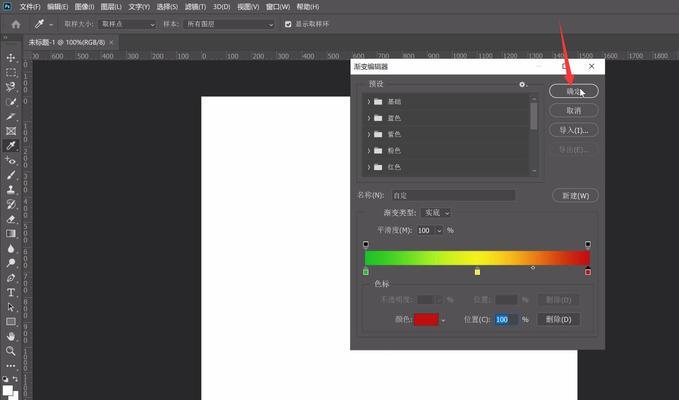Select the Frame tool

(11, 131)
